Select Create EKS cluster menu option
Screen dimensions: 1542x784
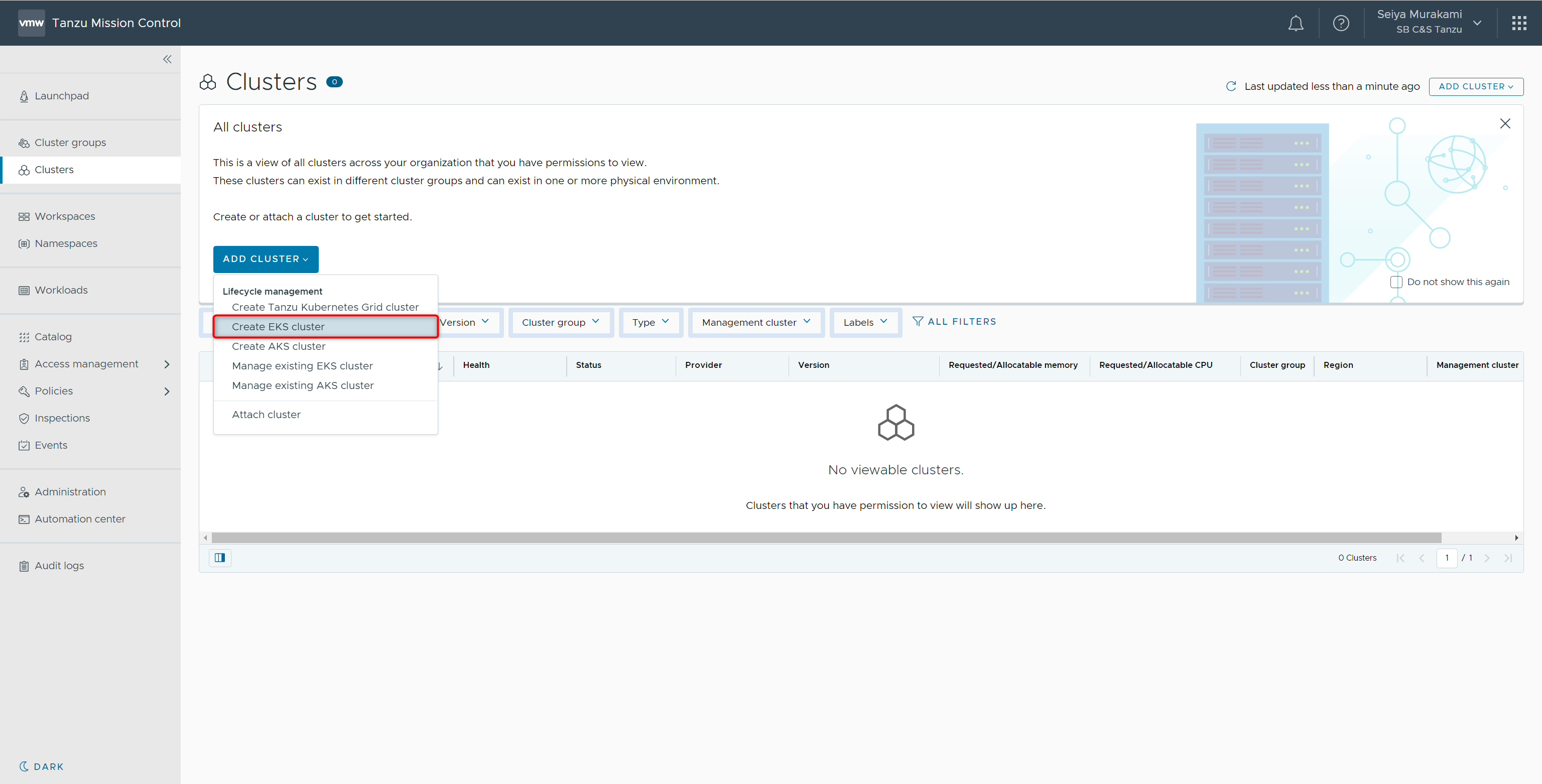[278, 327]
